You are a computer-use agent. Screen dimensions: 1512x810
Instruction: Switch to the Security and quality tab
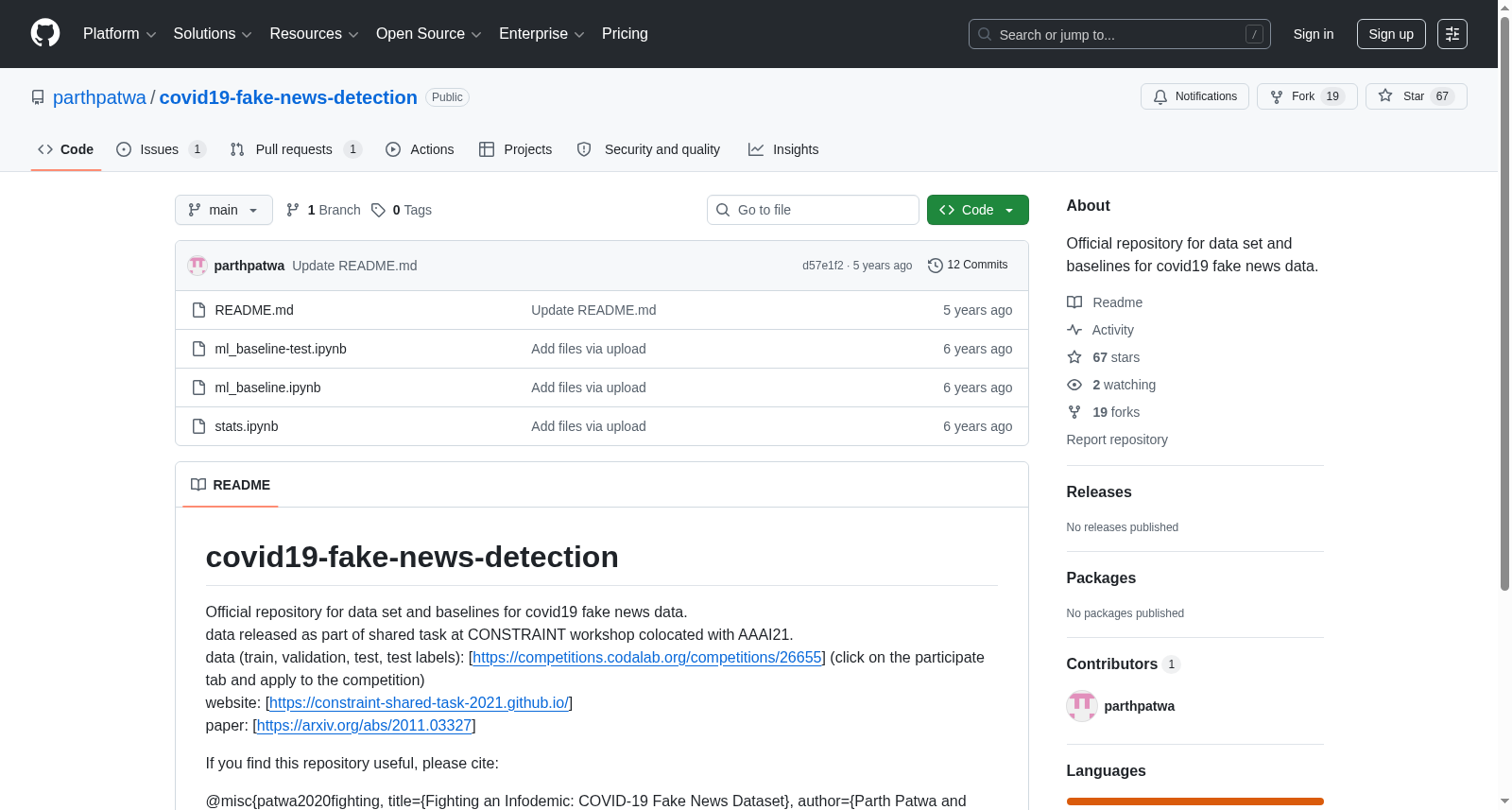[x=648, y=149]
